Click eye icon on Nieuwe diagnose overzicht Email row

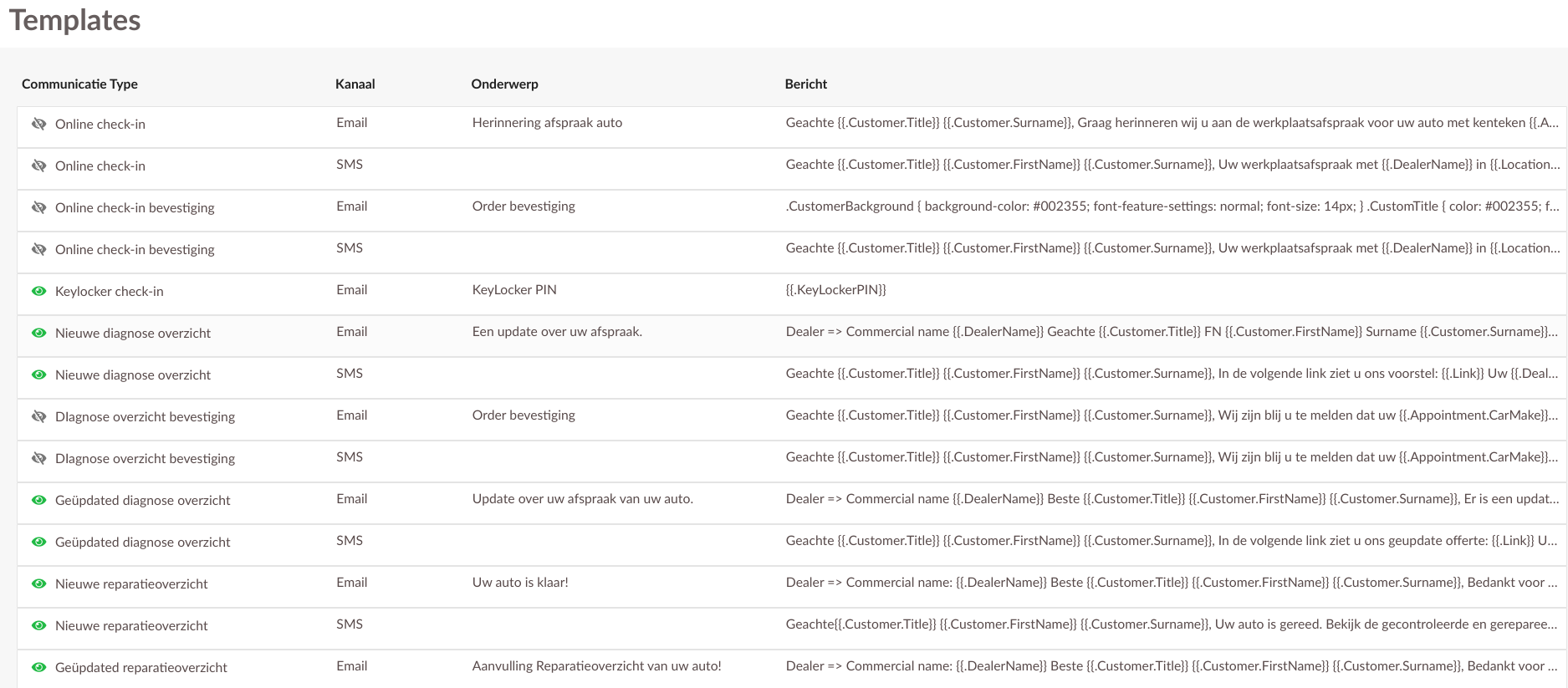tap(38, 334)
